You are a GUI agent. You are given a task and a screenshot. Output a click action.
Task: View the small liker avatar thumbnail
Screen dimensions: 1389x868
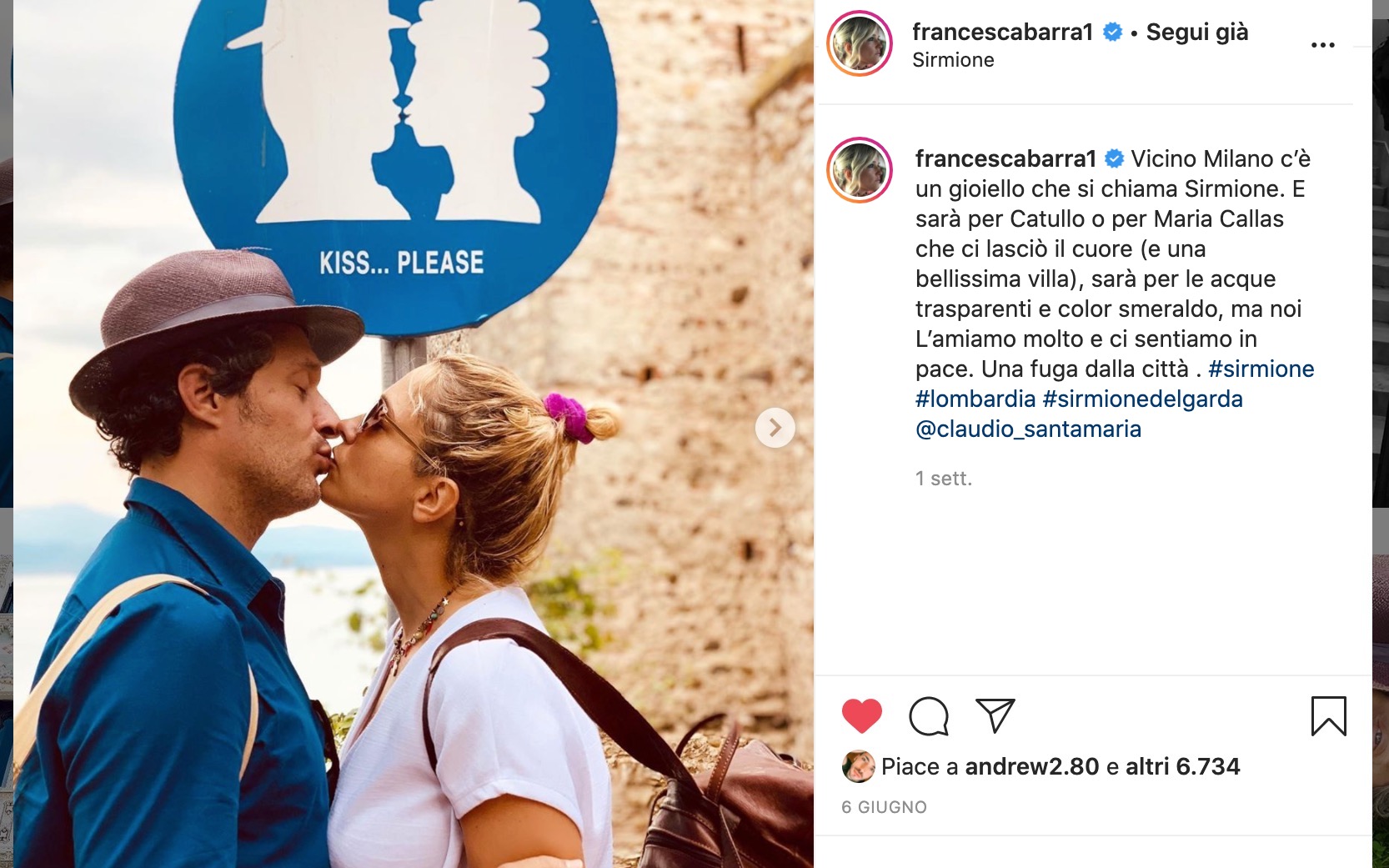858,766
